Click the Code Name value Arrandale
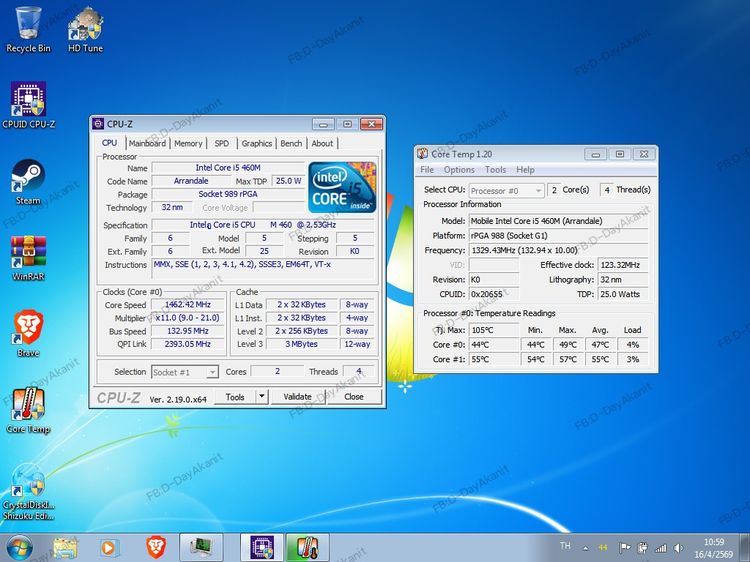Screen dimensions: 750x562 click(191, 181)
